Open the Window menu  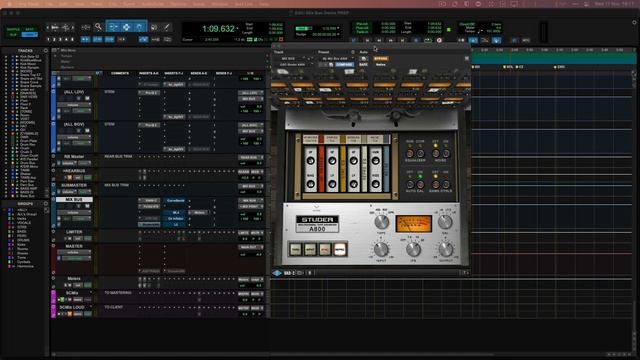coord(220,4)
